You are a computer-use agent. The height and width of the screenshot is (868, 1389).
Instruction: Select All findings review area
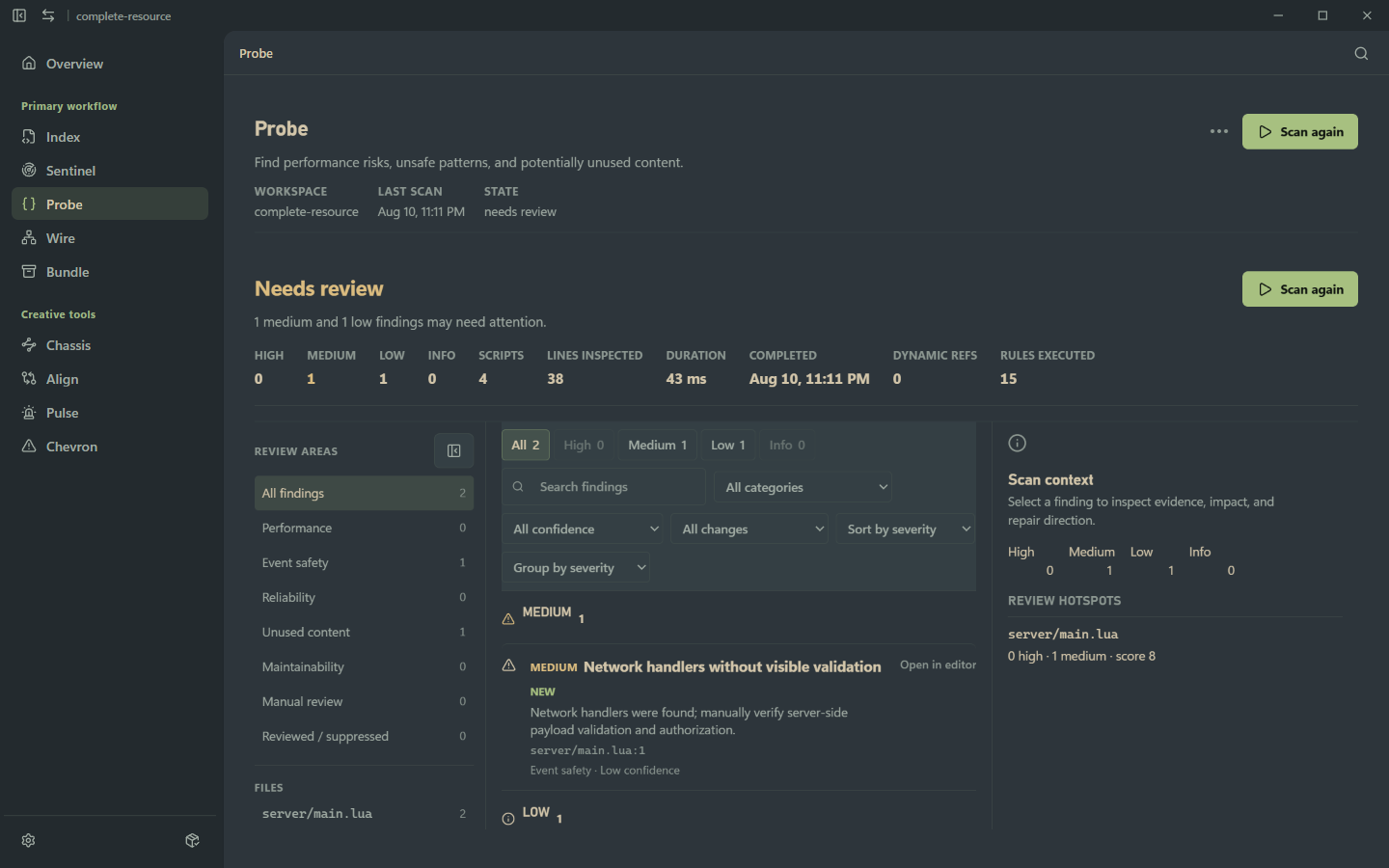pyautogui.click(x=364, y=493)
